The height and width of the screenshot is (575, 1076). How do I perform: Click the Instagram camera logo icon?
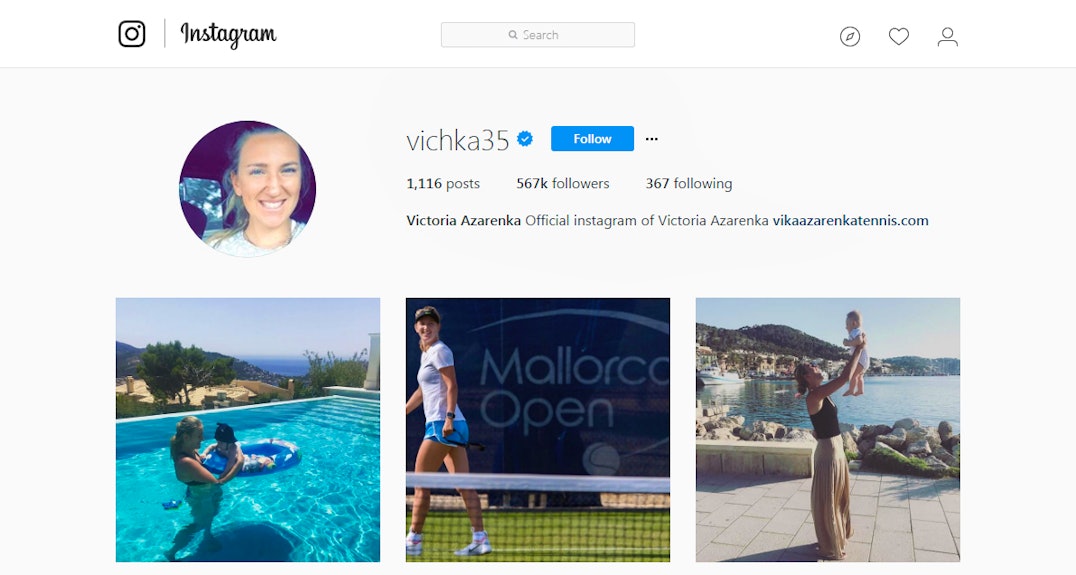point(132,34)
